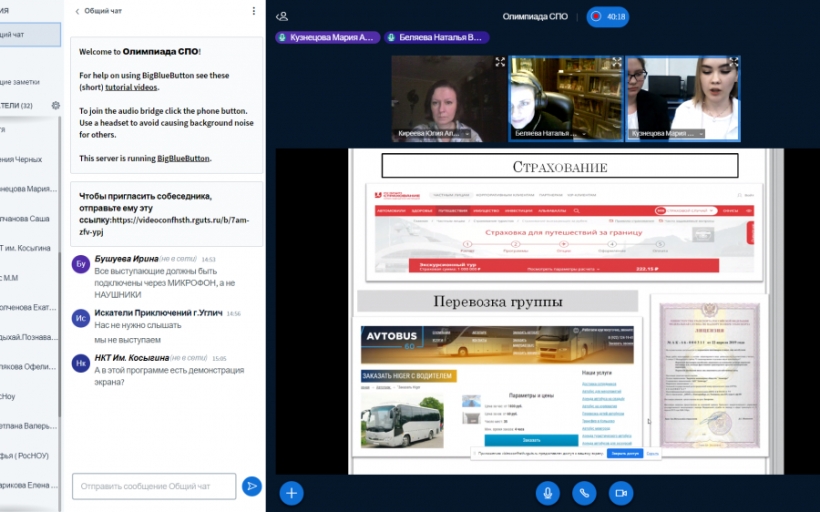Open the blue plus actions menu
Screen dimensions: 820x512
(x=291, y=493)
